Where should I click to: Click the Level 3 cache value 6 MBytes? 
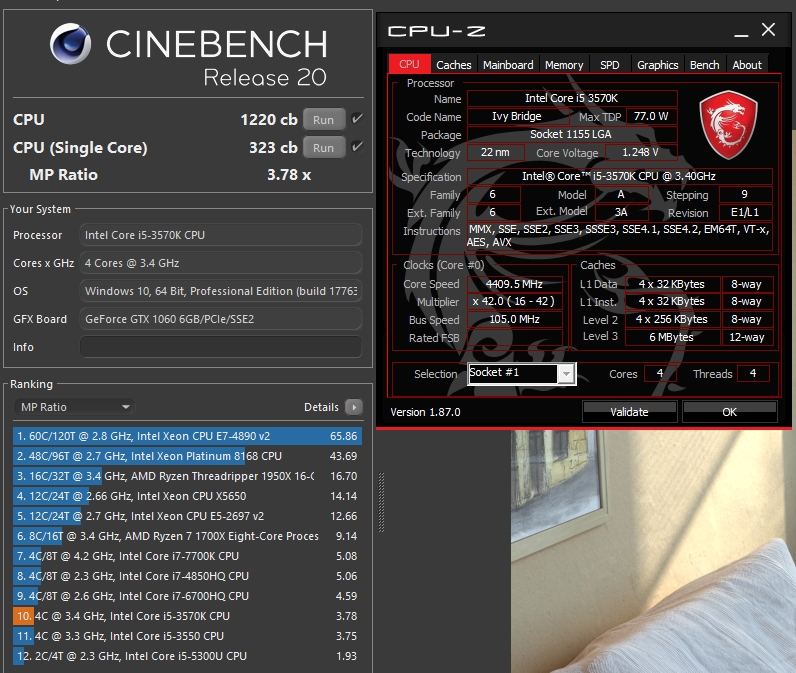(x=672, y=337)
